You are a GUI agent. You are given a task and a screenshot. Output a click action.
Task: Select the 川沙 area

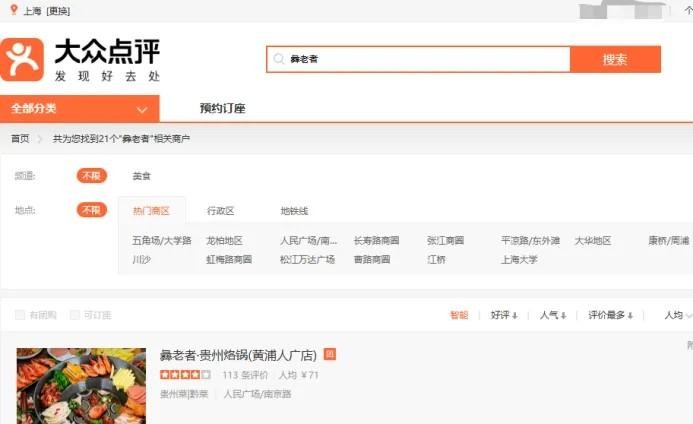click(141, 260)
